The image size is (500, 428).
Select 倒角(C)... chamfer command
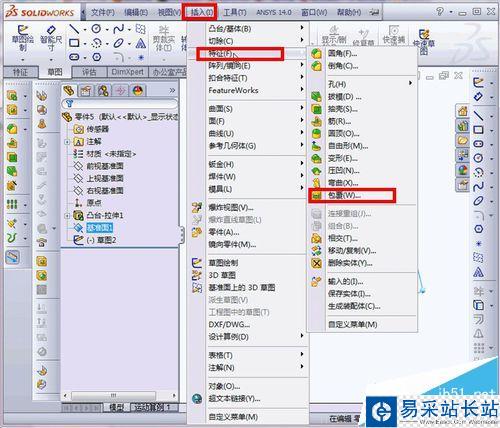pos(343,66)
